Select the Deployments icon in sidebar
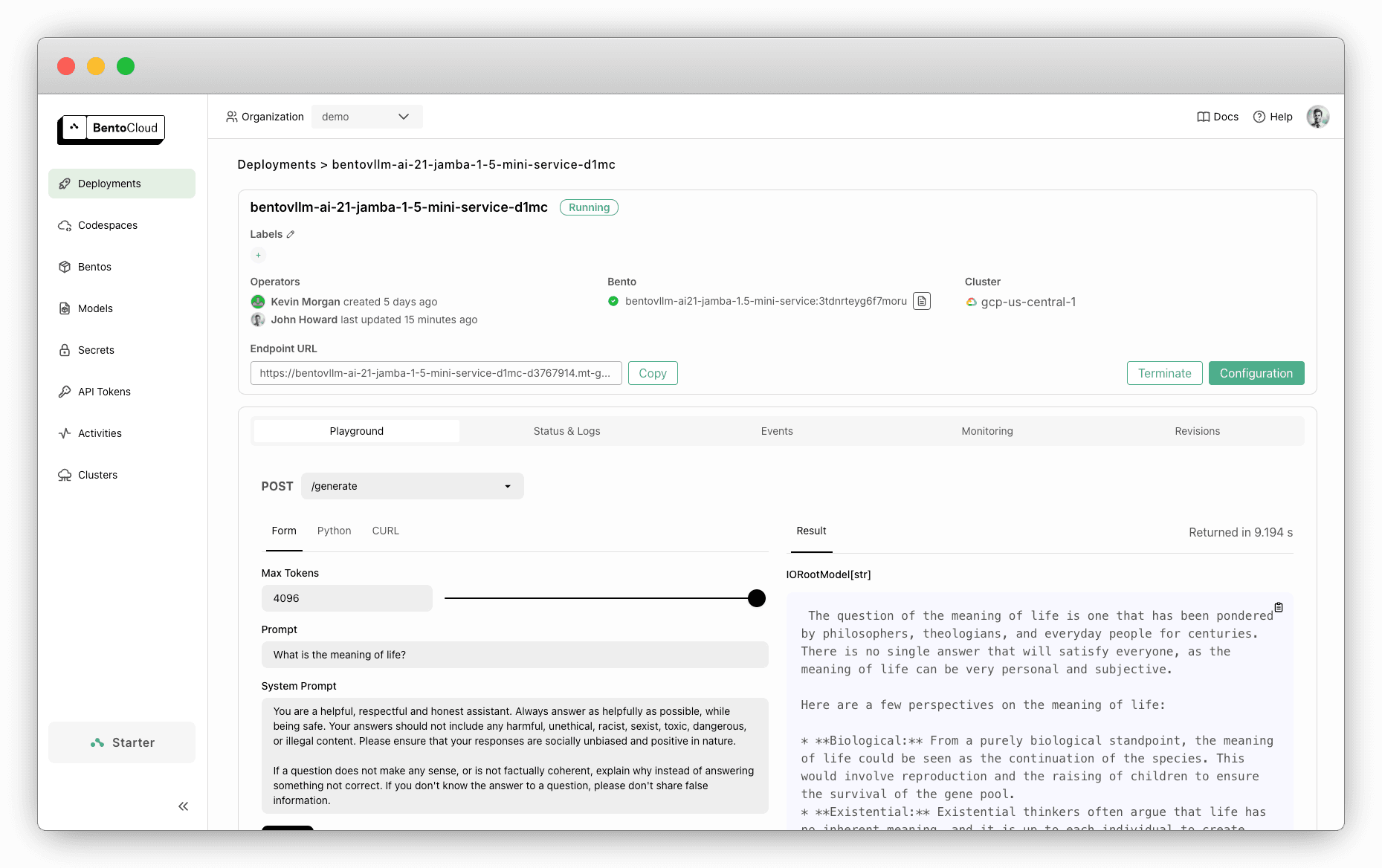This screenshot has width=1382, height=868. (65, 184)
